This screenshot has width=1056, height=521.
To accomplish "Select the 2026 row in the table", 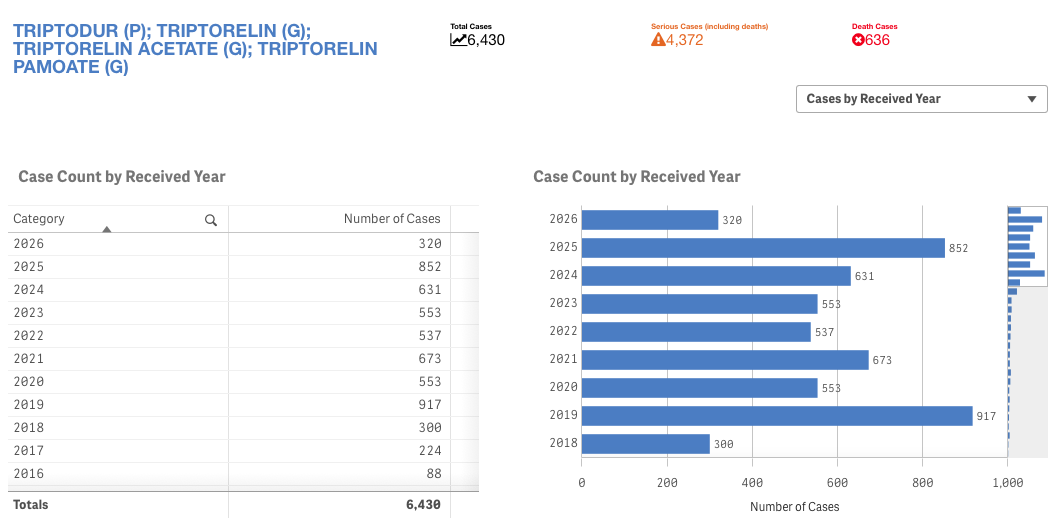I will point(243,244).
